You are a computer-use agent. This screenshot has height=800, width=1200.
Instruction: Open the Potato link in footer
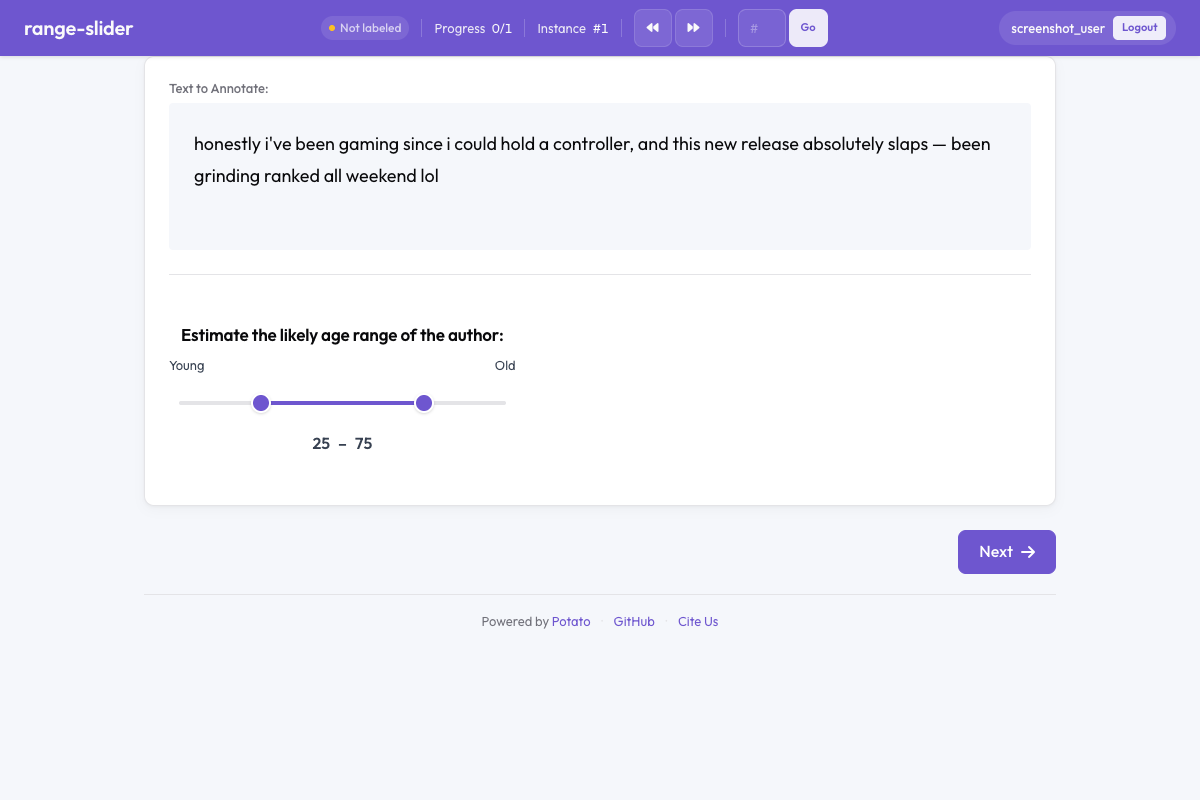571,622
